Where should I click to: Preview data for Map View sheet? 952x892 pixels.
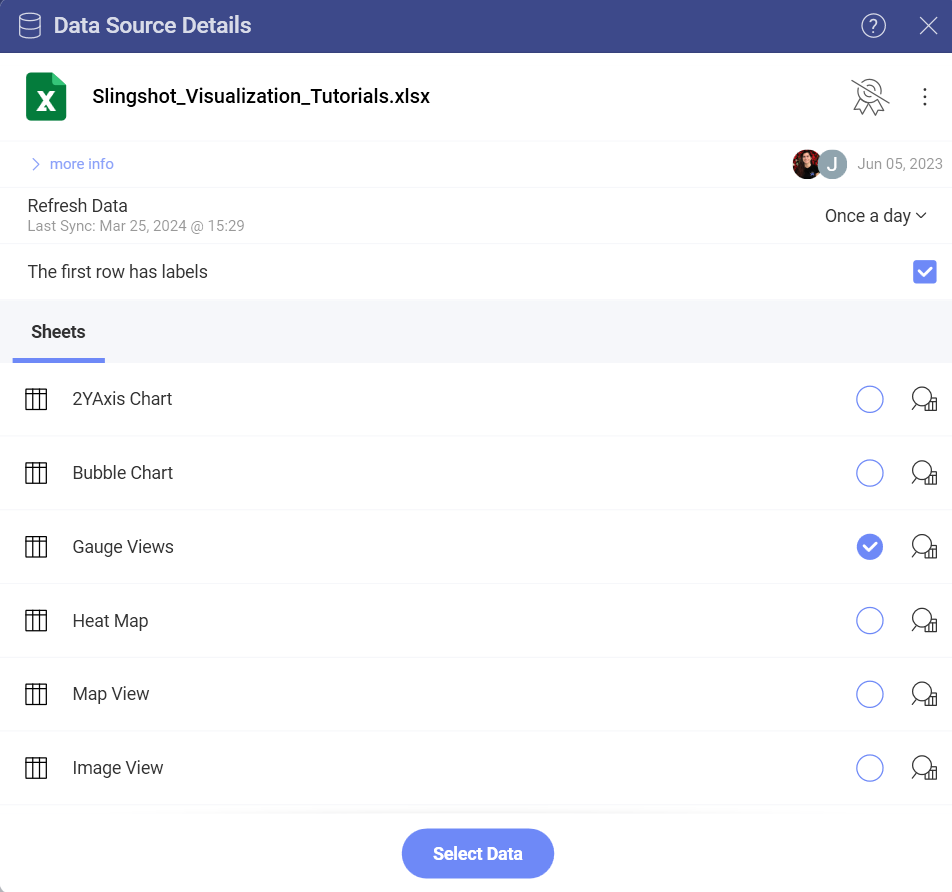tap(924, 694)
